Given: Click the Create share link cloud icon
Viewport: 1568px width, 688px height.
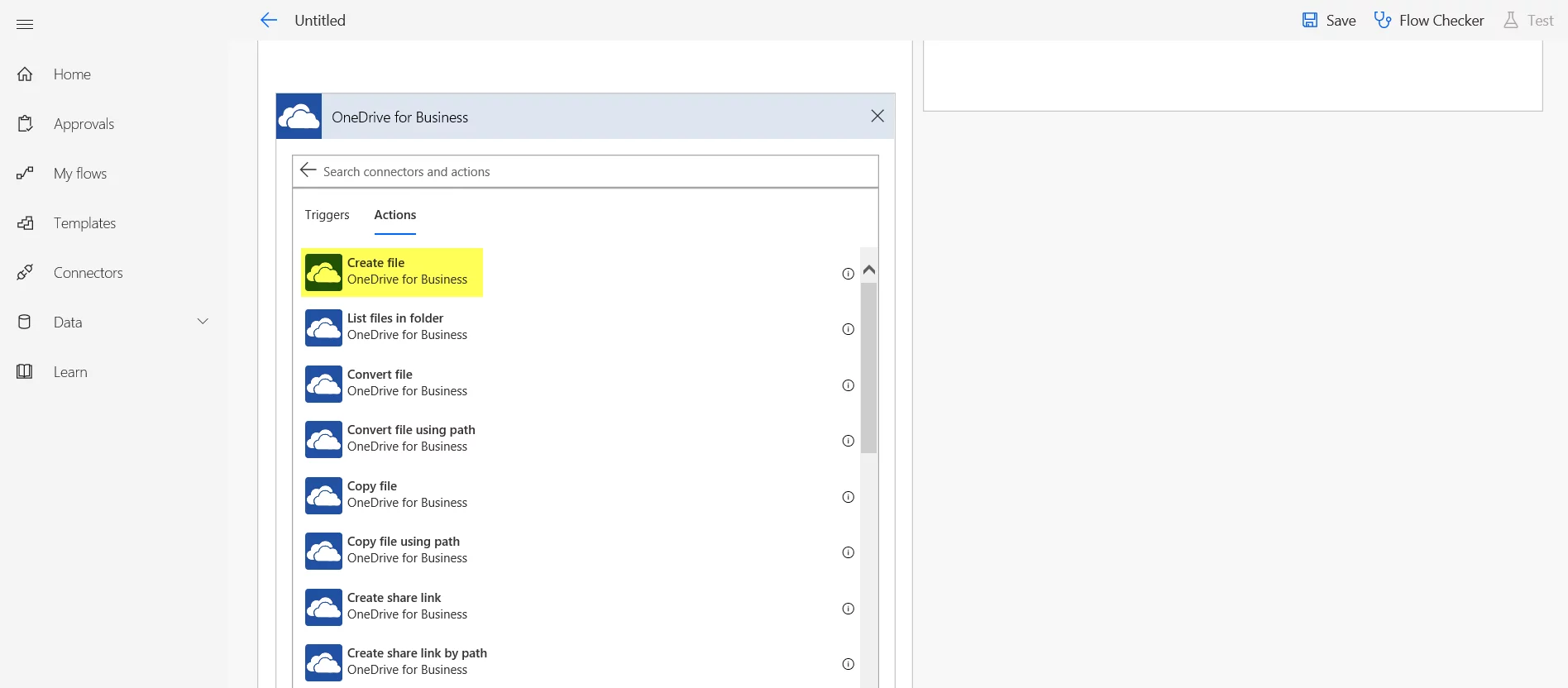Looking at the screenshot, I should pos(323,607).
